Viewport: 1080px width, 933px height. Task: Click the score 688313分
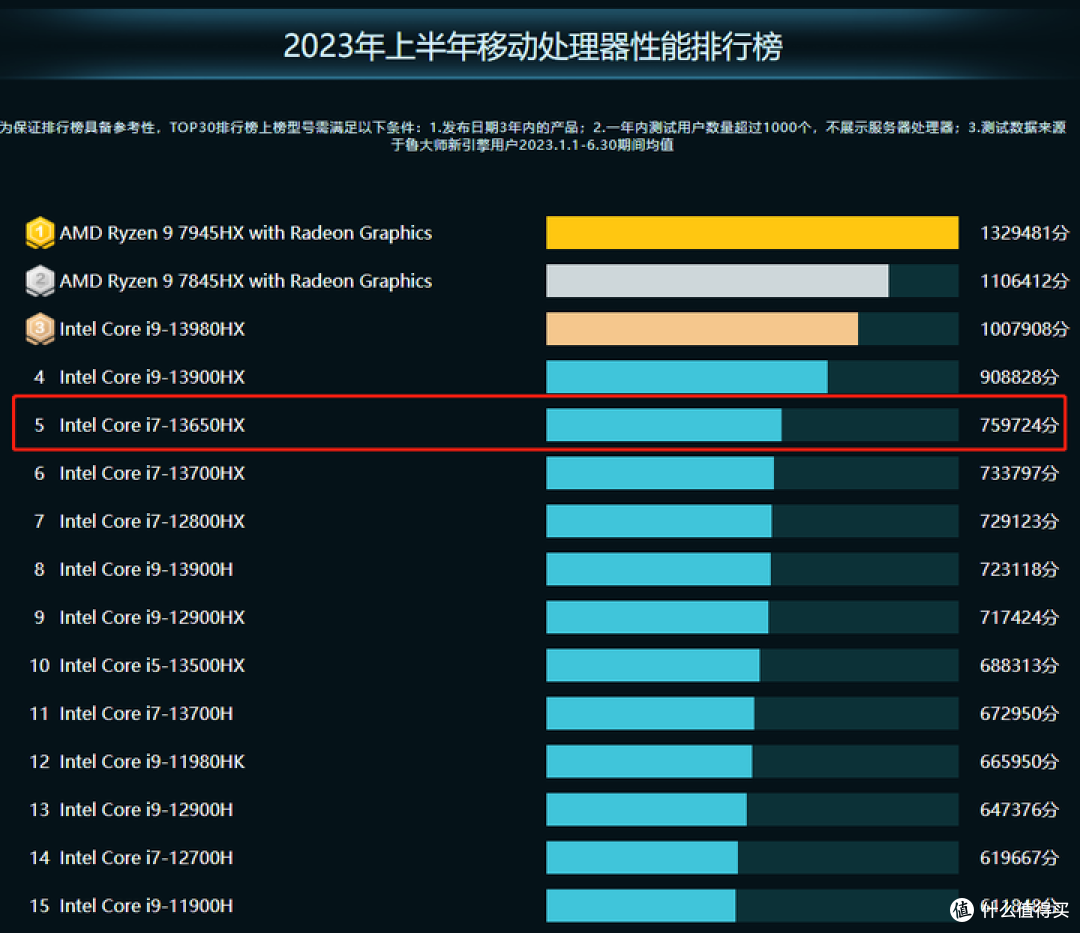pyautogui.click(x=1019, y=666)
